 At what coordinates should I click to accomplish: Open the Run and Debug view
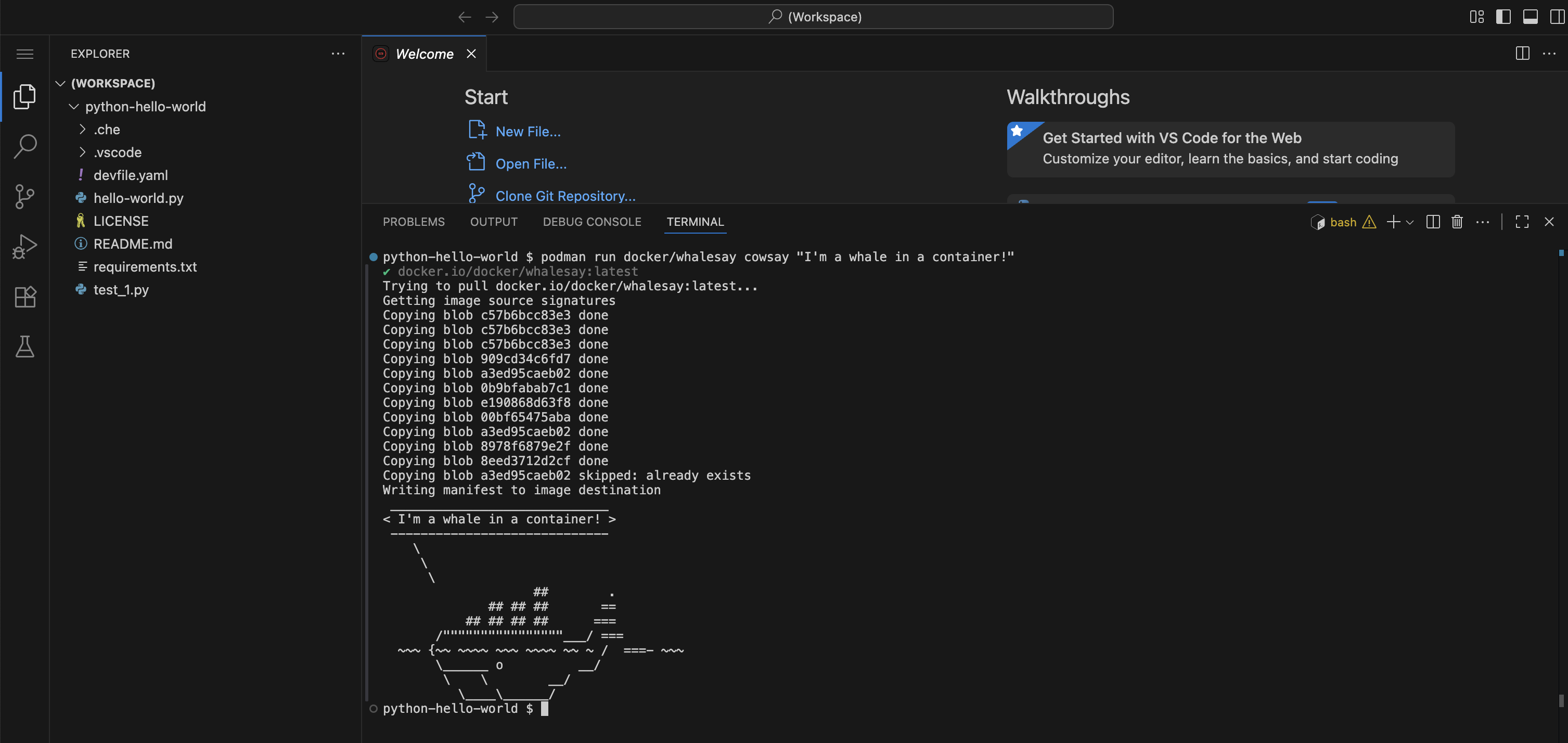point(25,246)
